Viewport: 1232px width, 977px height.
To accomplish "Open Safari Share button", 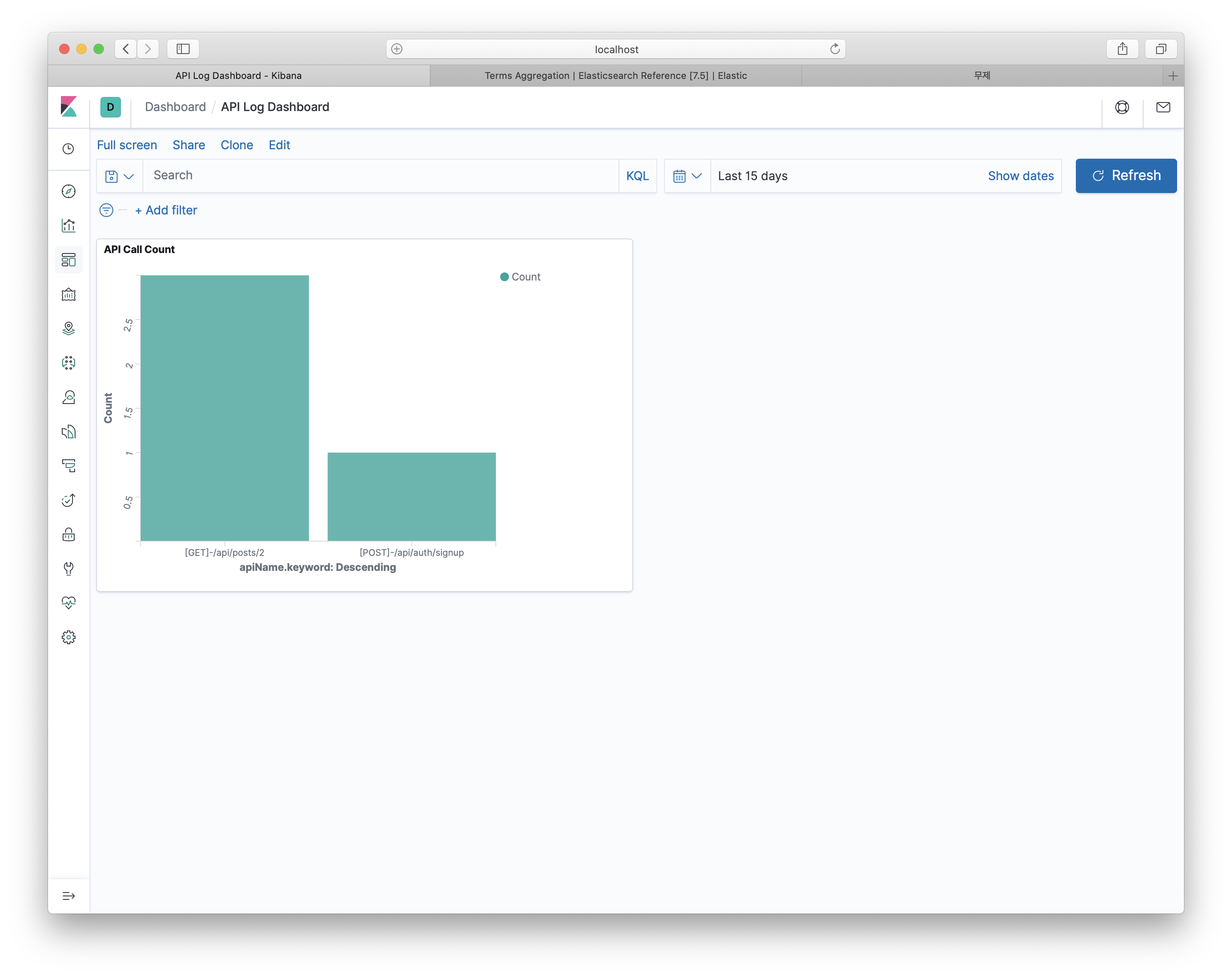I will click(1122, 49).
